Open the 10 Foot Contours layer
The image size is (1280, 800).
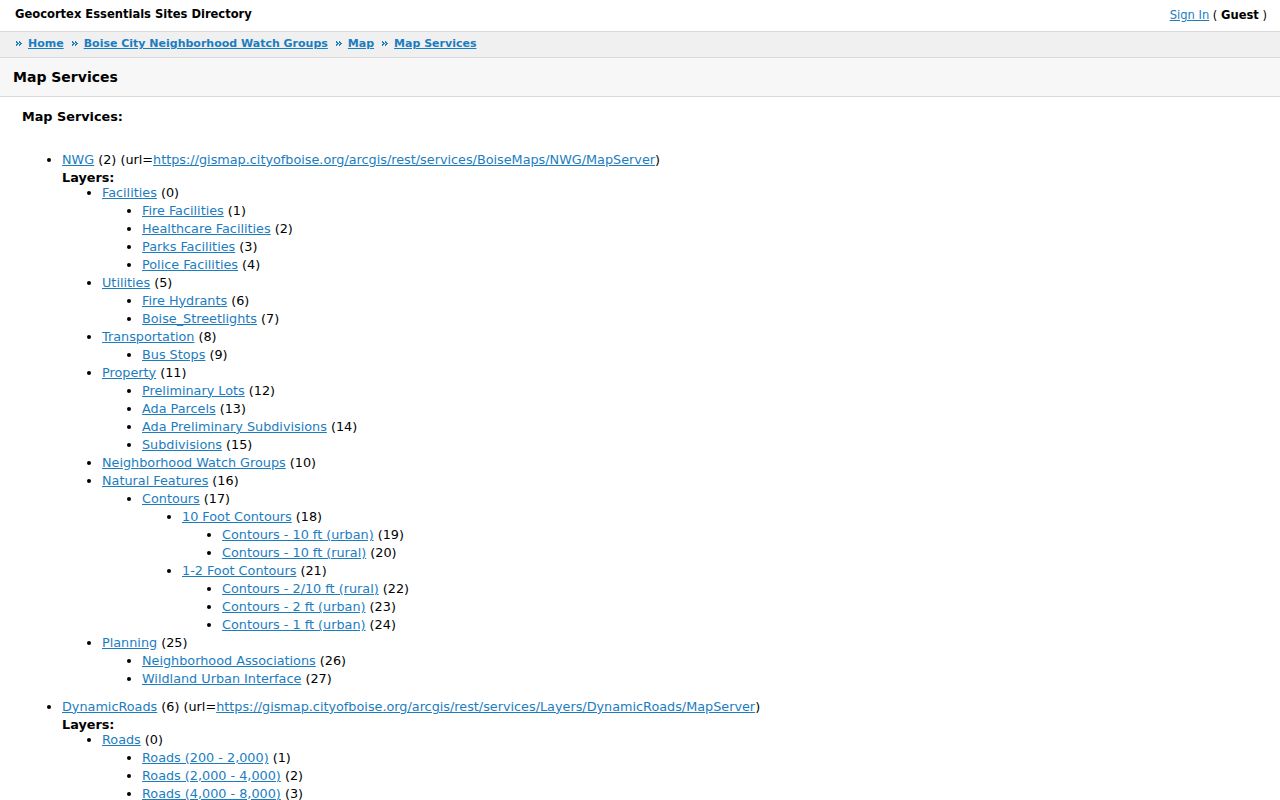pos(237,517)
